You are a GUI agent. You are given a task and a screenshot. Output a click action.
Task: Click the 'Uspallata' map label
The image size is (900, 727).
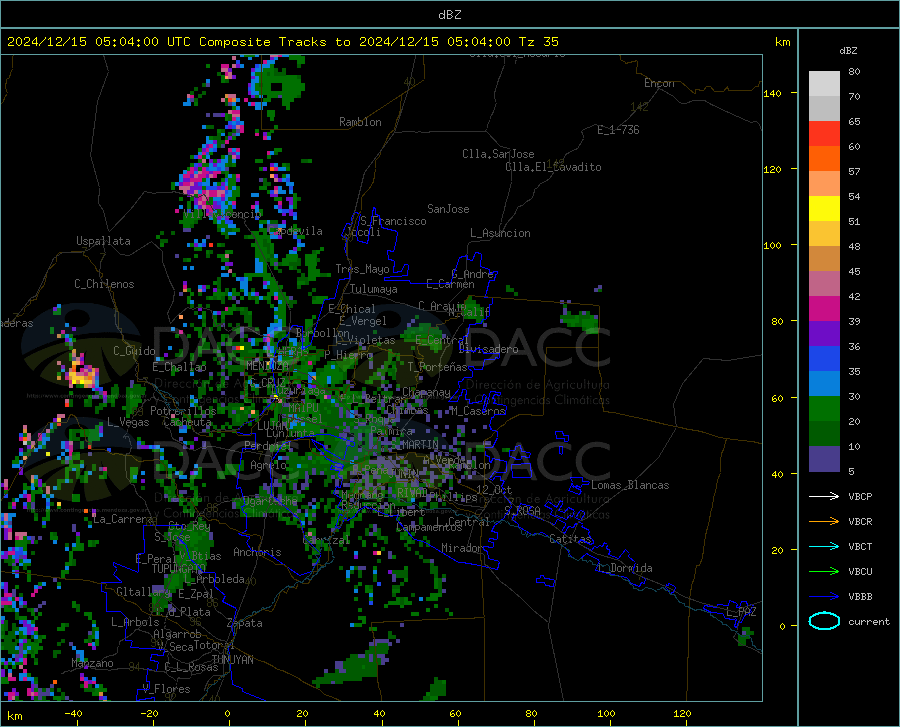(103, 241)
